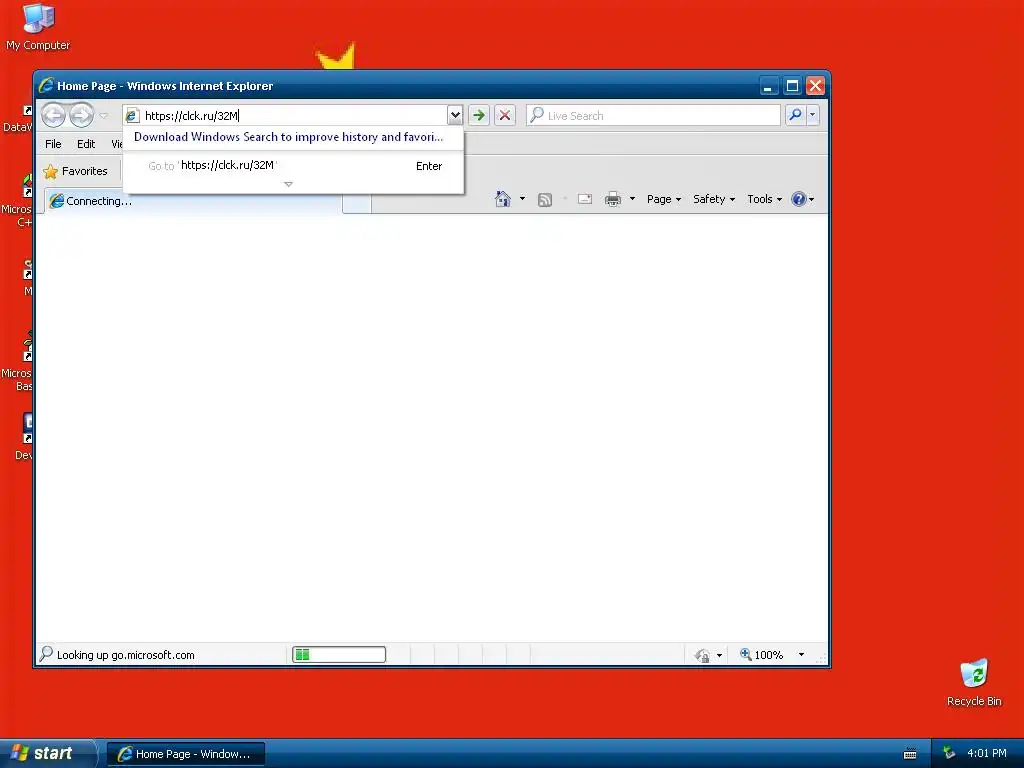Expand the address bar autocomplete dropdown
The height and width of the screenshot is (768, 1024).
455,116
